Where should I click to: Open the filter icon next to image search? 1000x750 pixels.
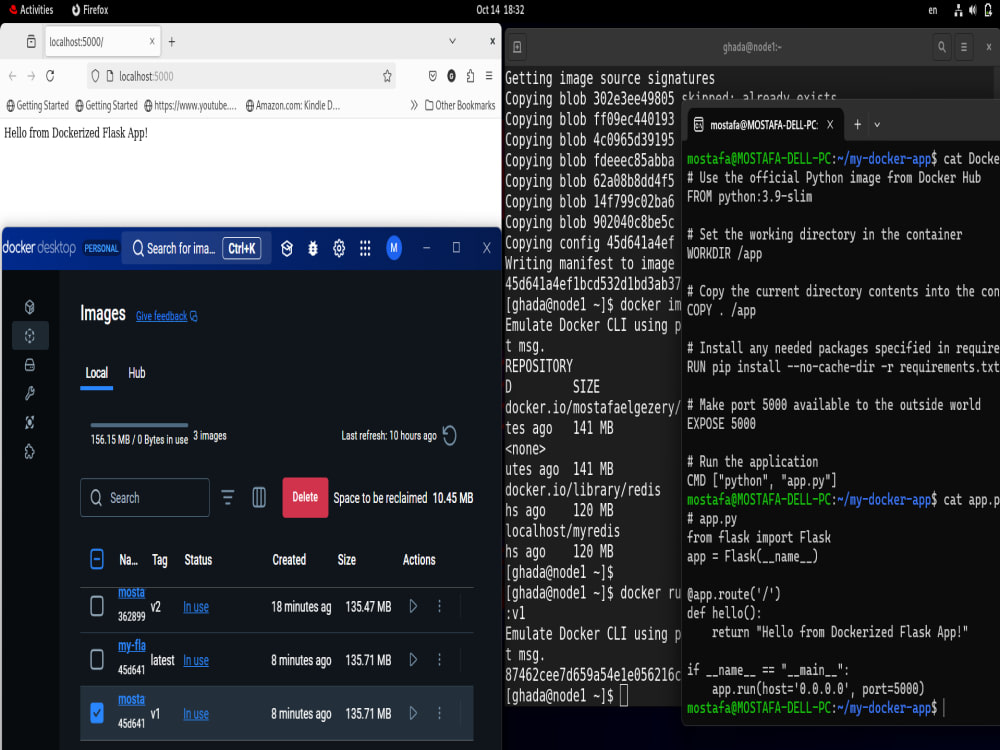point(228,497)
